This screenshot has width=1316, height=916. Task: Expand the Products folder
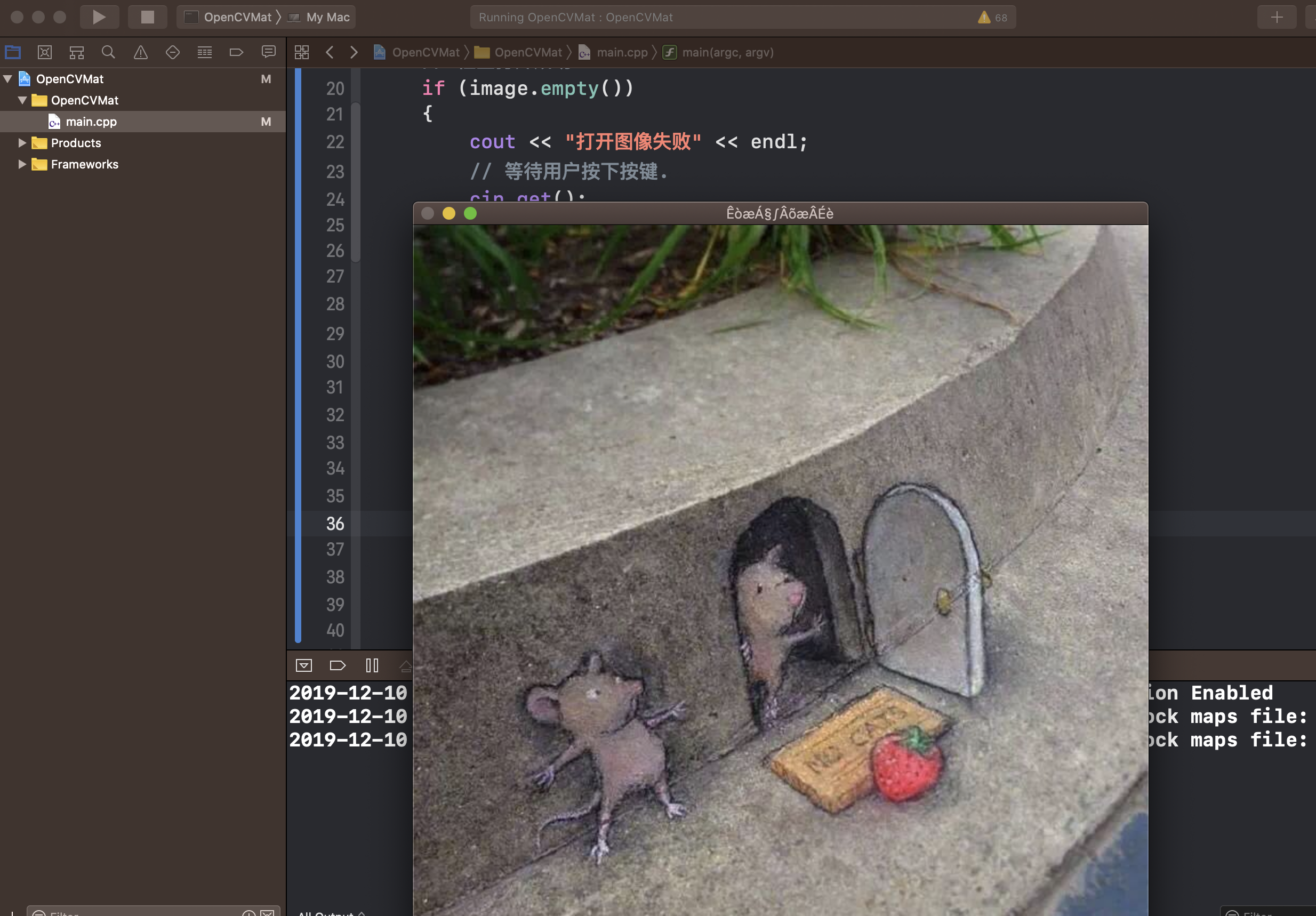pos(22,143)
